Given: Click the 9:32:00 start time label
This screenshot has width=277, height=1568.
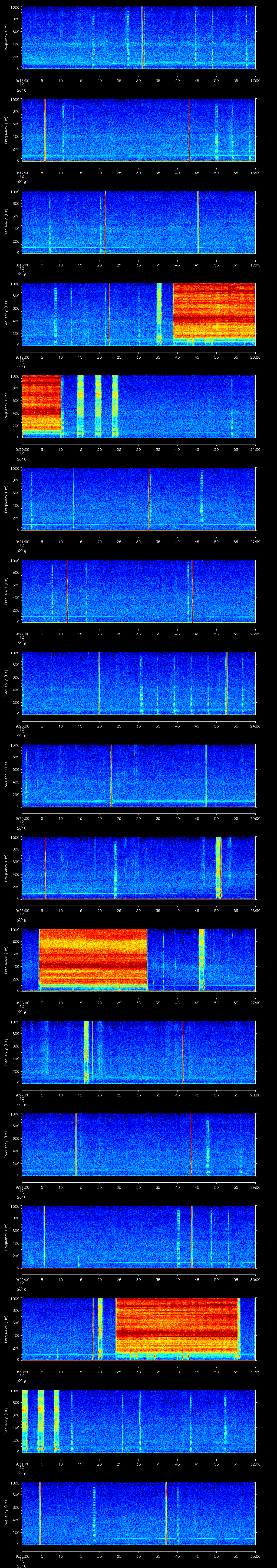Looking at the screenshot, I should coord(22,1556).
